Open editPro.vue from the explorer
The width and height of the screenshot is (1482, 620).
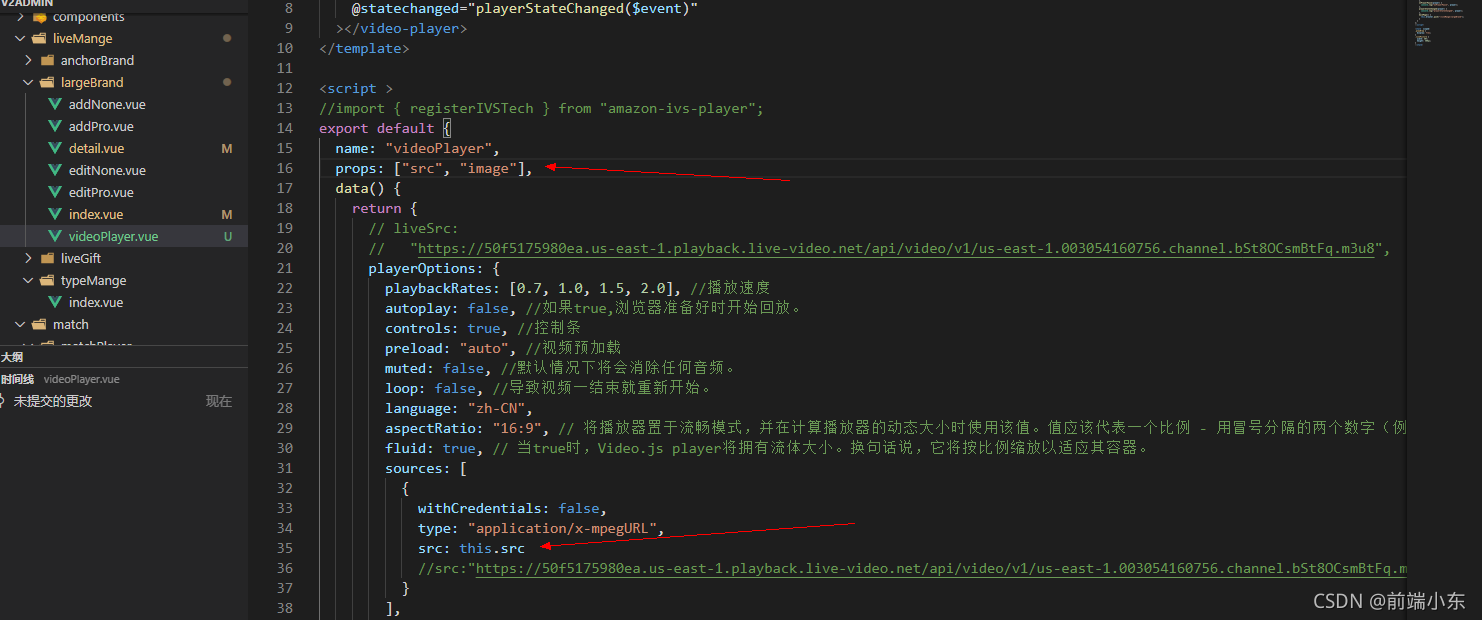[101, 193]
